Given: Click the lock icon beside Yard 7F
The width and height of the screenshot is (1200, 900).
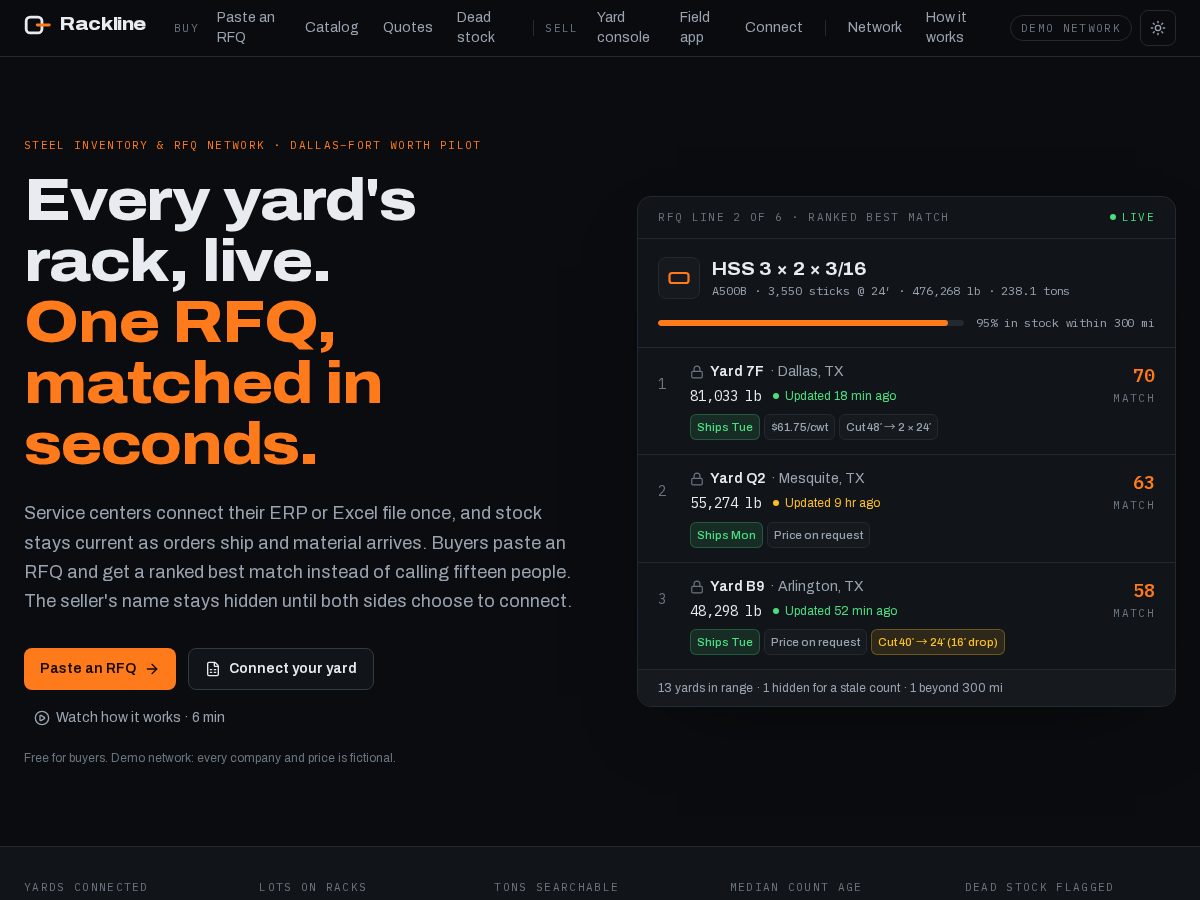Looking at the screenshot, I should (x=697, y=372).
